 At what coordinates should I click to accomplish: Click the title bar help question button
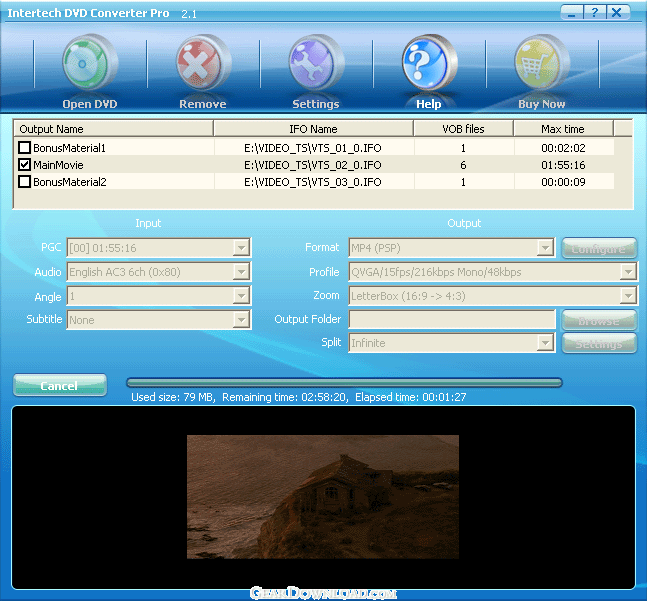596,13
